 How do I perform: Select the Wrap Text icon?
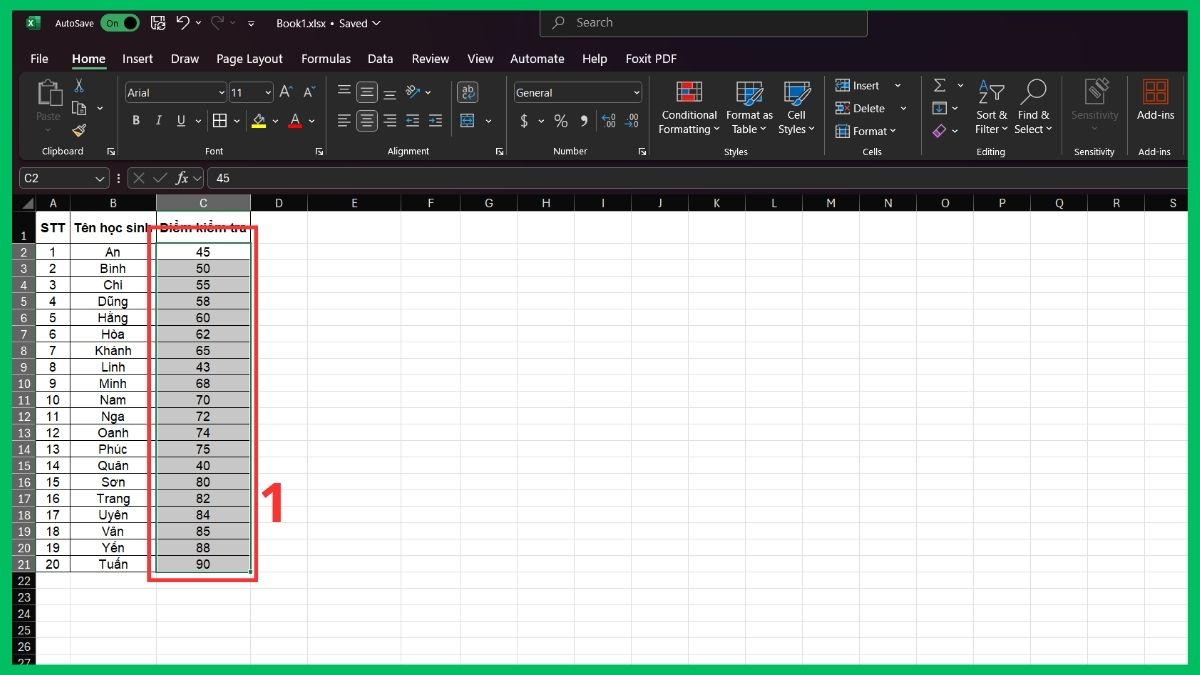point(466,91)
